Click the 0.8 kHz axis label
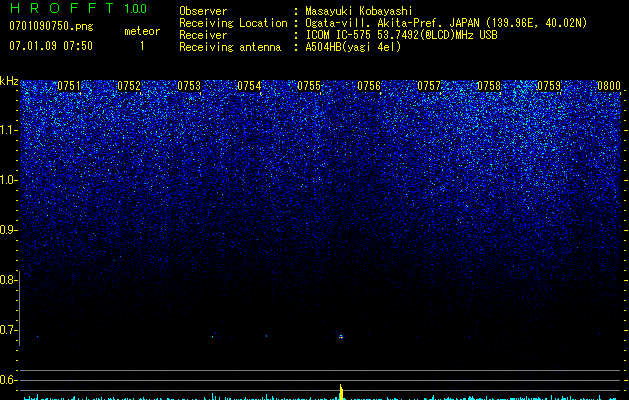This screenshot has width=629, height=400. [9, 280]
